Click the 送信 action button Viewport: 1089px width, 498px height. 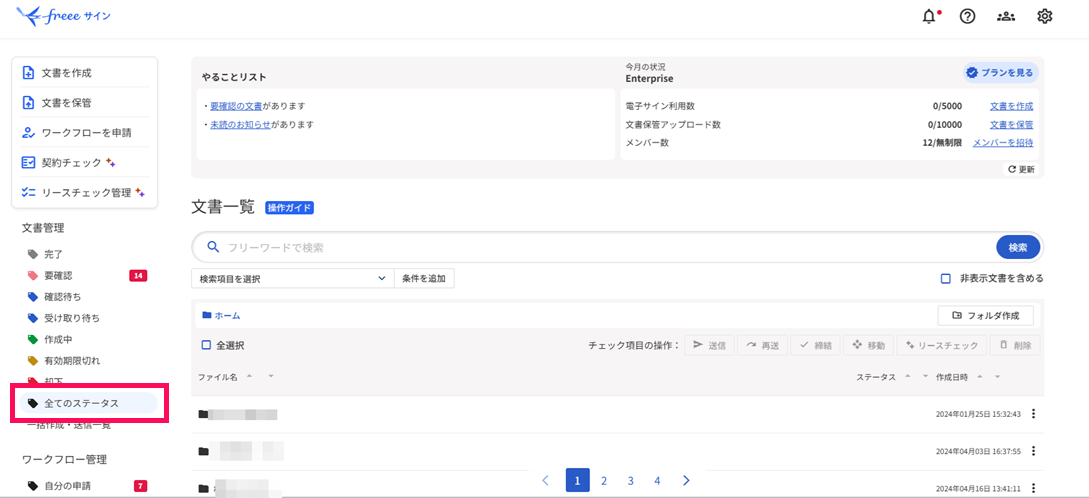point(710,345)
